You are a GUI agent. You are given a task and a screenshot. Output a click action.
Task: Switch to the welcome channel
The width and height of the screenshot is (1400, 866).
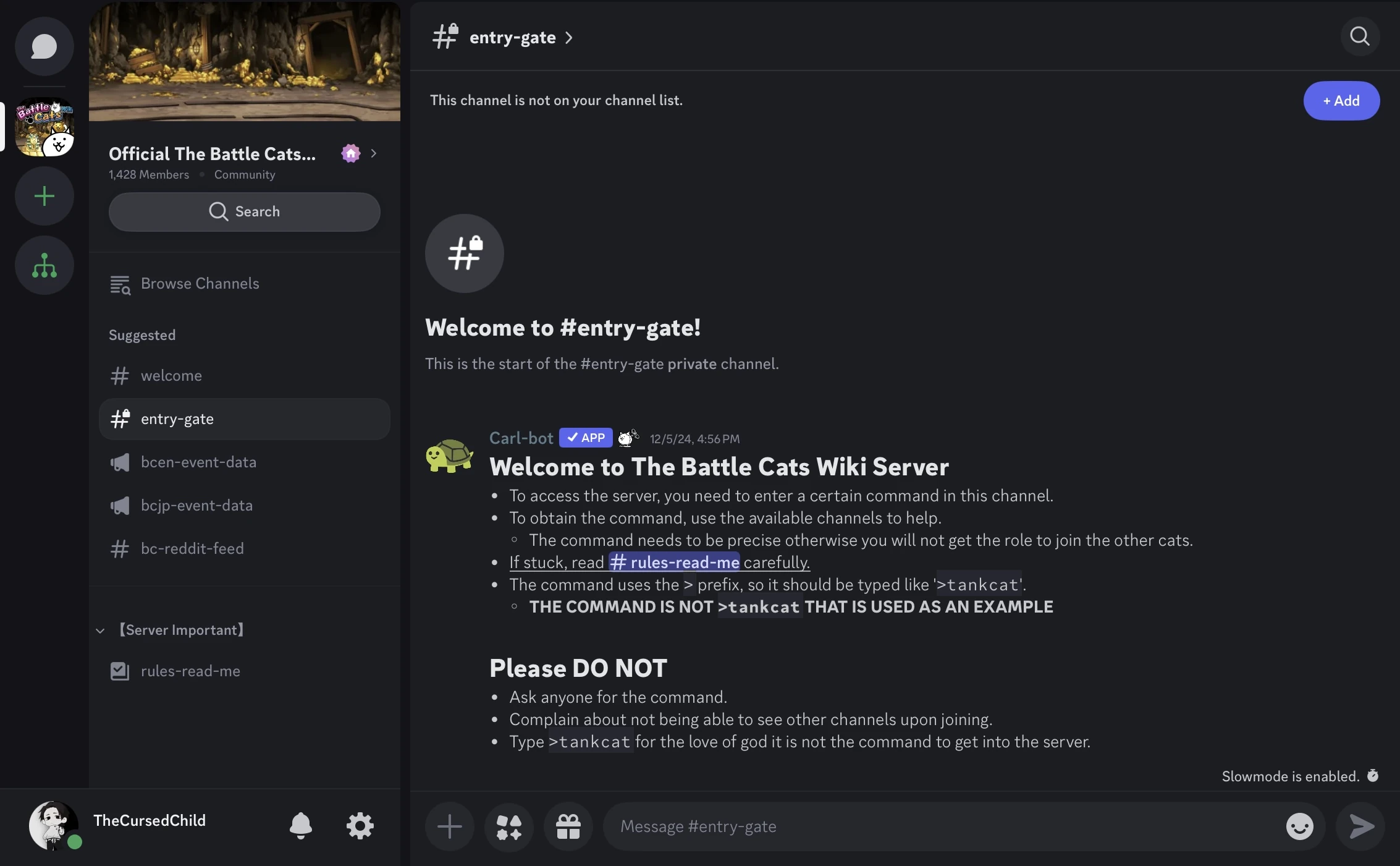click(x=171, y=376)
